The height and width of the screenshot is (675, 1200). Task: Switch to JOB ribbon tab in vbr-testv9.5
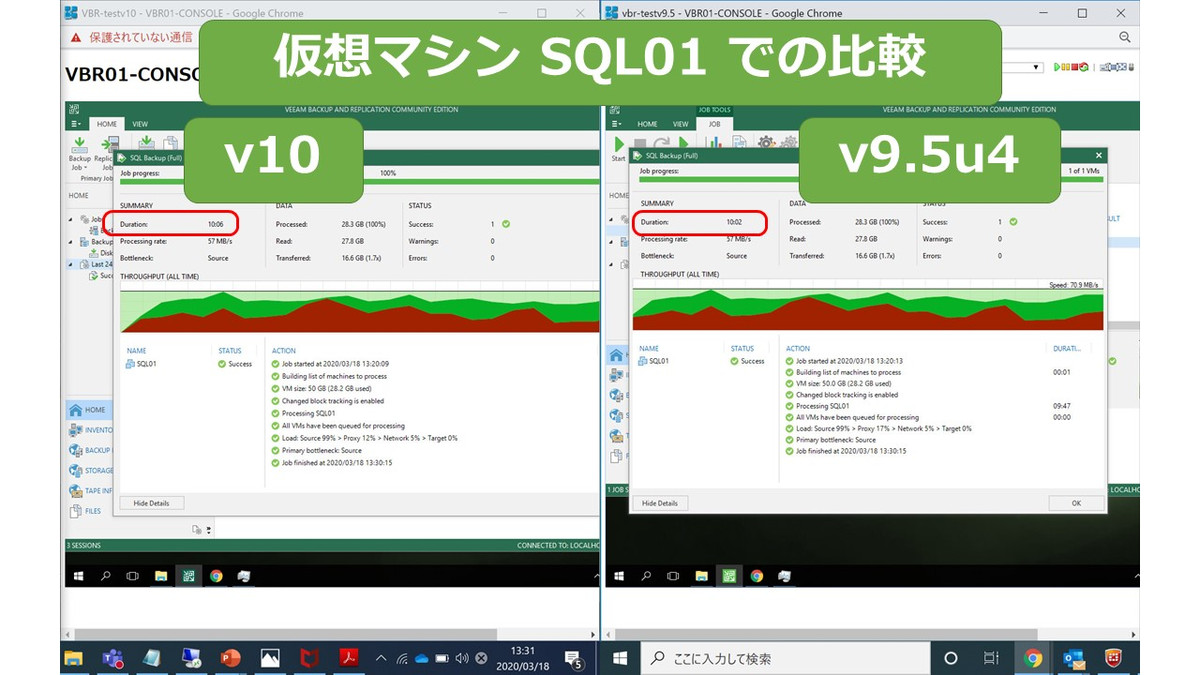click(x=714, y=124)
